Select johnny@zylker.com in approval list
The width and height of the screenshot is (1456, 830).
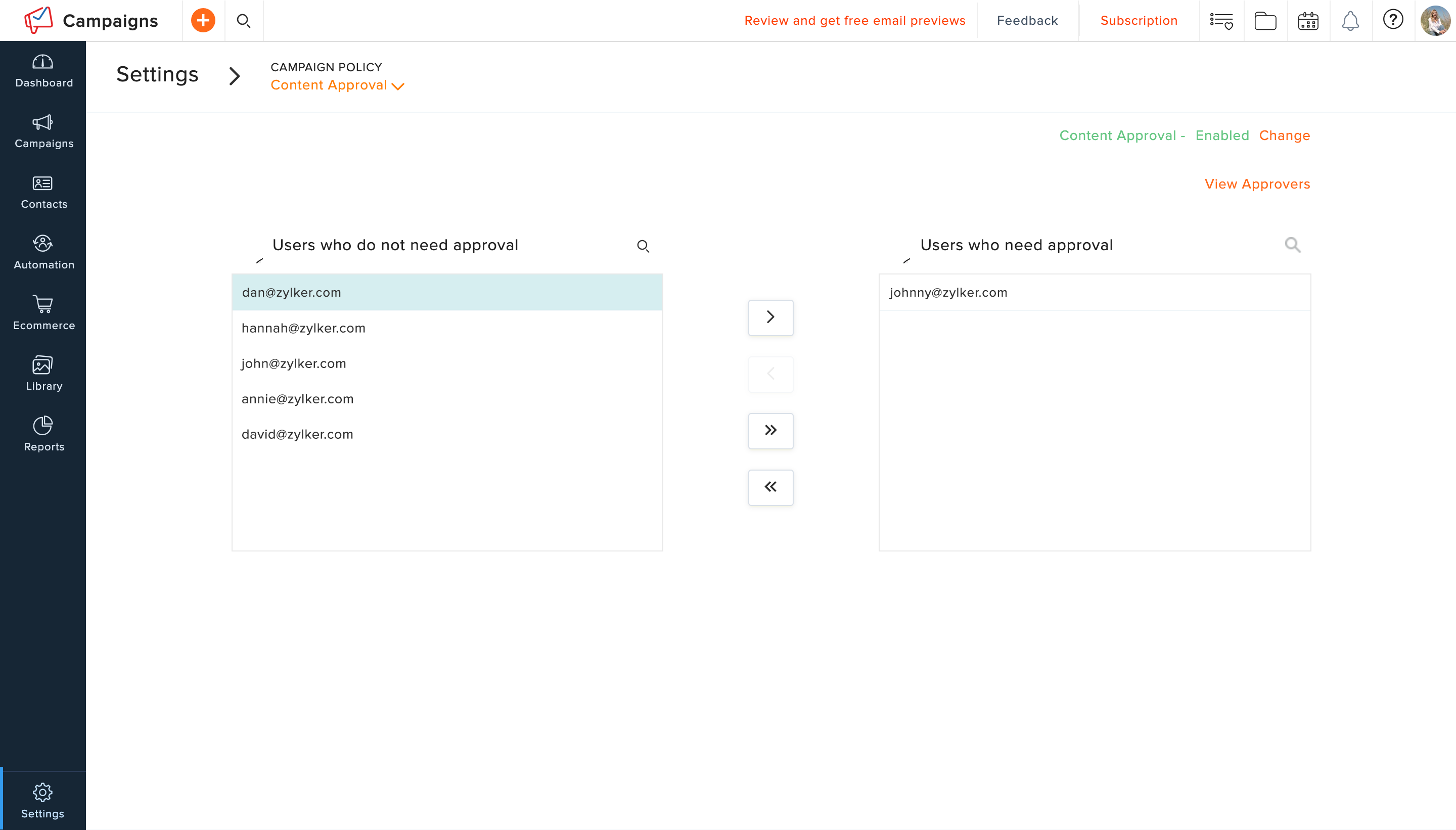point(948,293)
